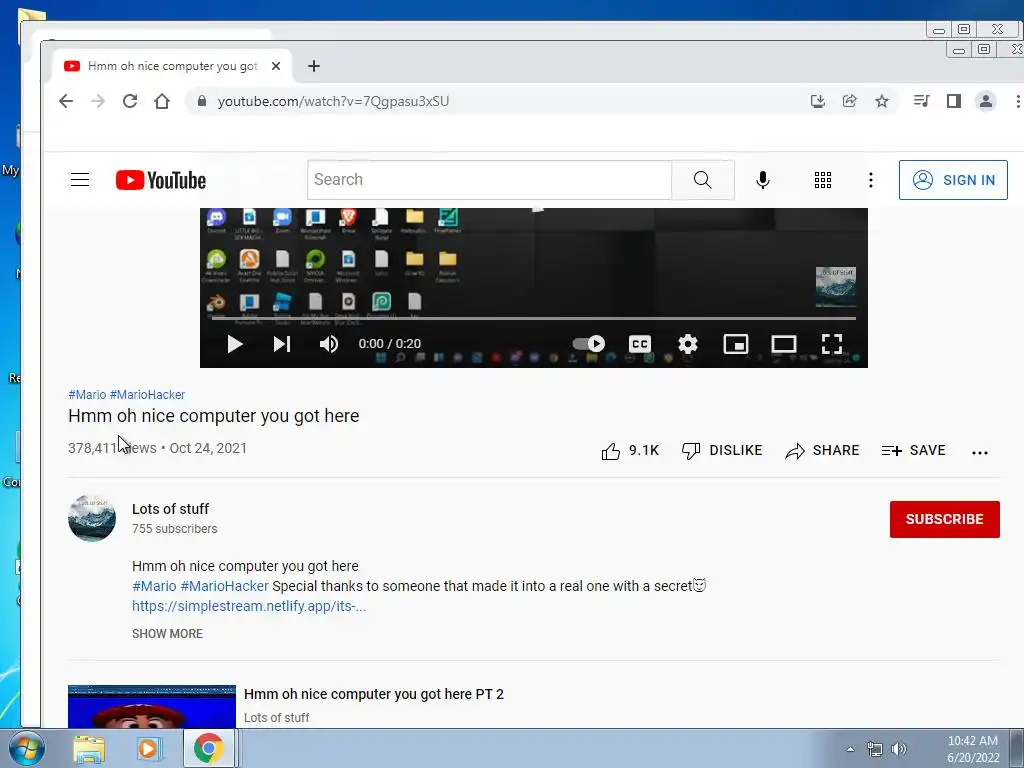Close the YouTube tab
The image size is (1024, 768).
[276, 66]
